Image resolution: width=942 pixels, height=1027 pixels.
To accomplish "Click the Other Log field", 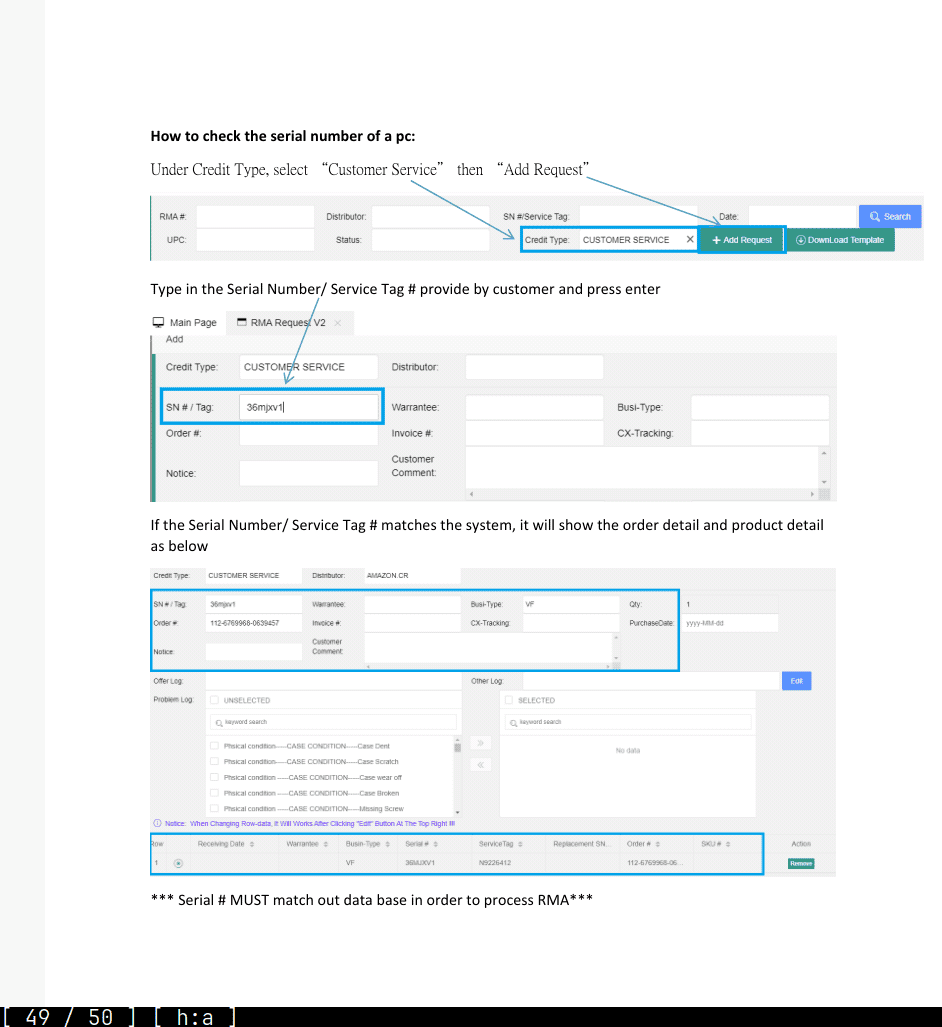I will pos(651,681).
